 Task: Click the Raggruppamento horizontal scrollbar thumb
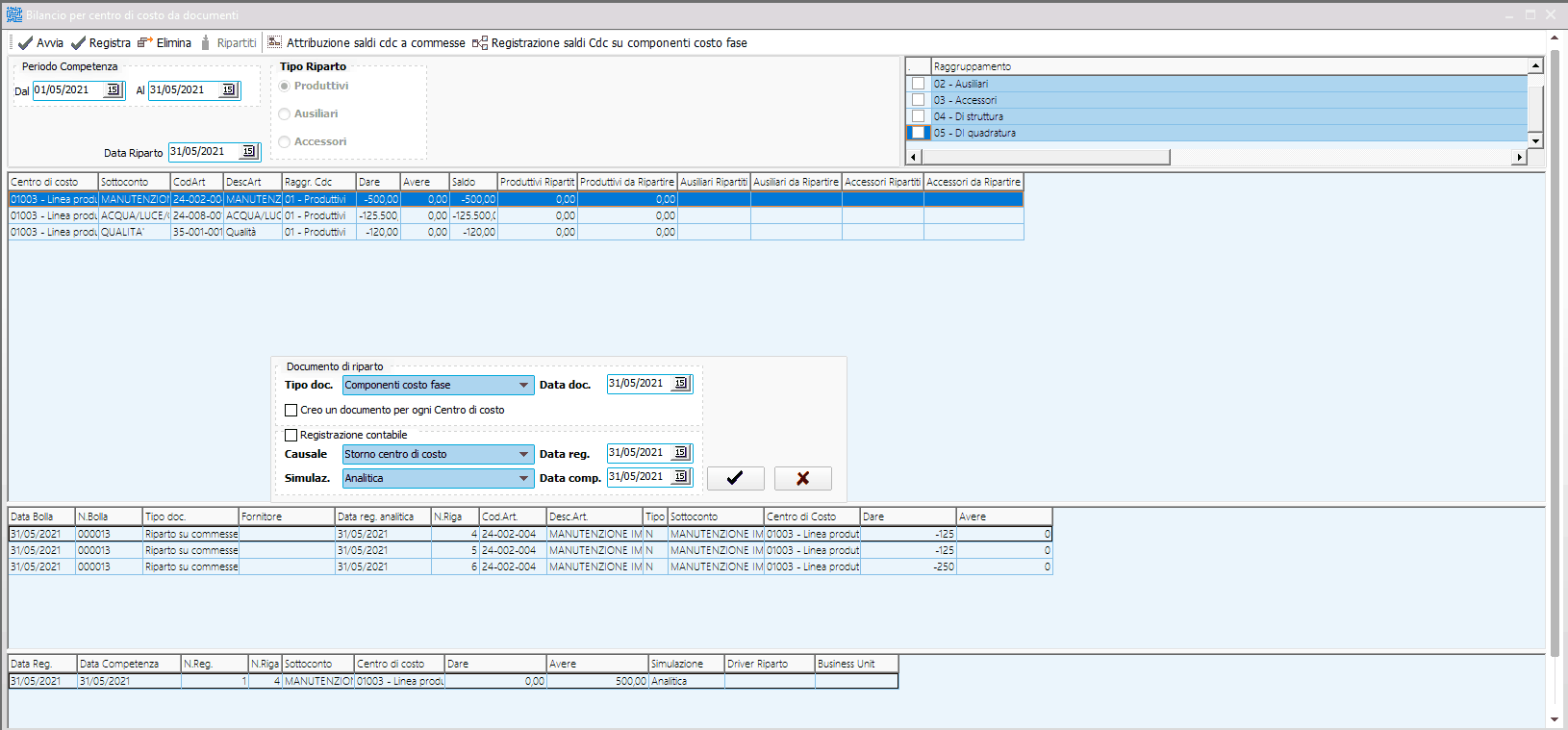[1046, 157]
